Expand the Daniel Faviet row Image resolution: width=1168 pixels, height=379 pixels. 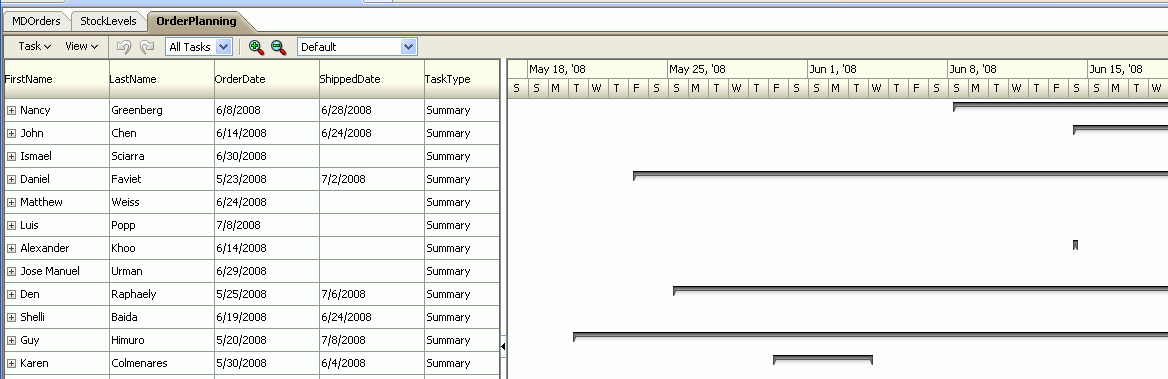coord(11,179)
